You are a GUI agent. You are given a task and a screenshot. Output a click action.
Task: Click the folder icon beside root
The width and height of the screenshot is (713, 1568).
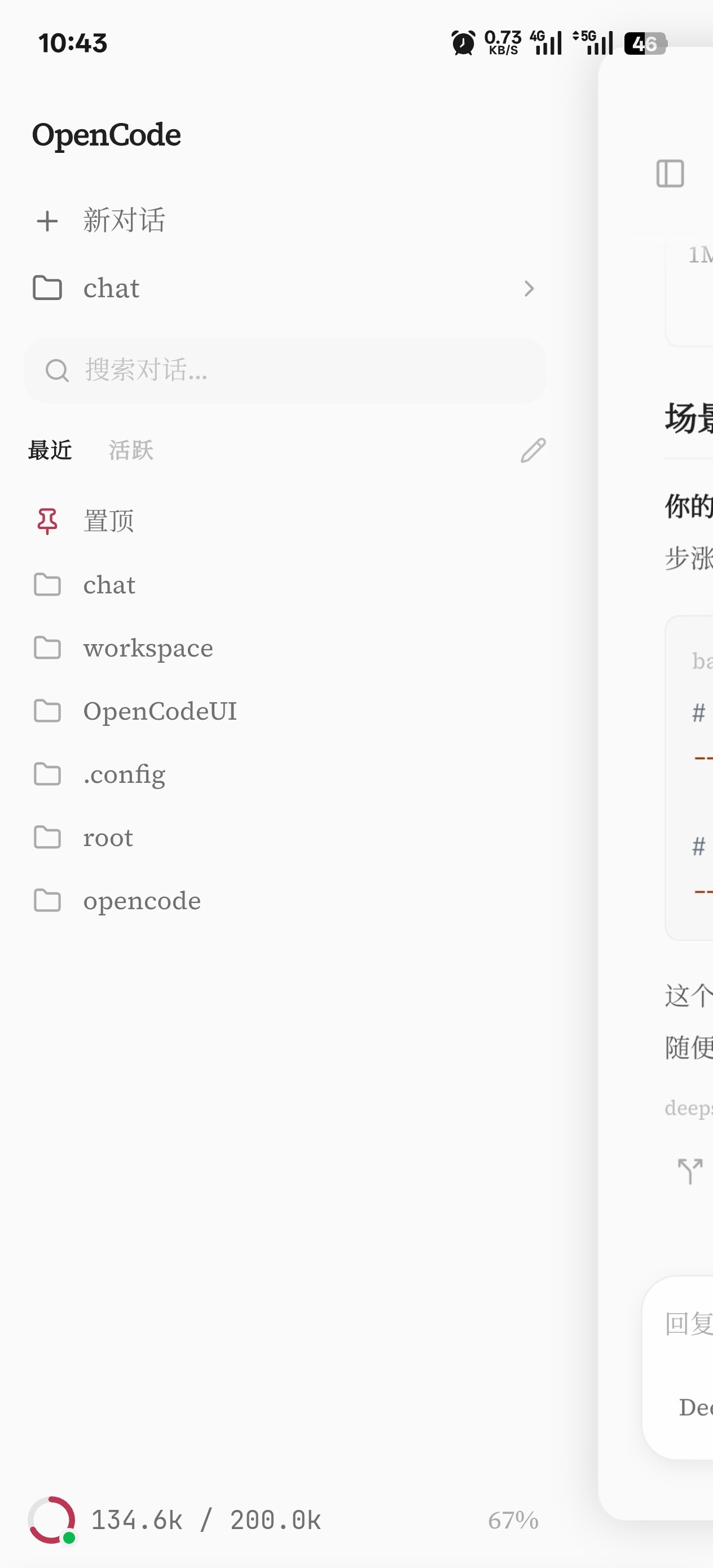pos(47,838)
